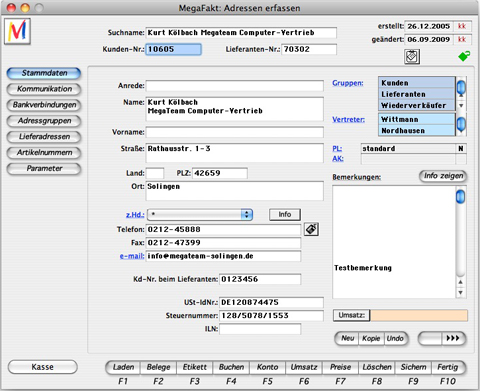Click the Kopie button

[371, 338]
